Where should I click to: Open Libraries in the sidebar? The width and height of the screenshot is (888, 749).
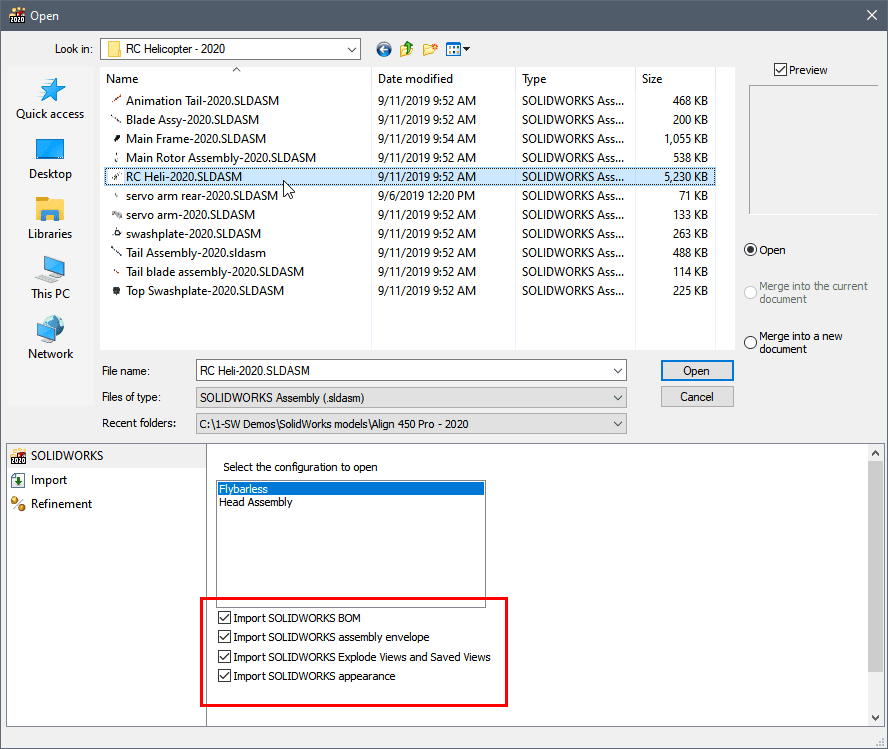50,219
